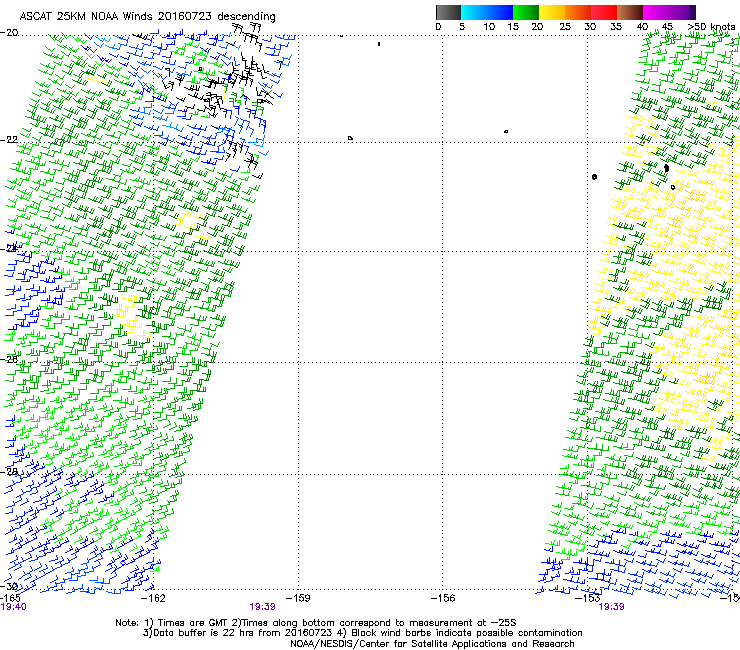Click the legend tick label 25
The height and width of the screenshot is (650, 740).
click(x=565, y=27)
